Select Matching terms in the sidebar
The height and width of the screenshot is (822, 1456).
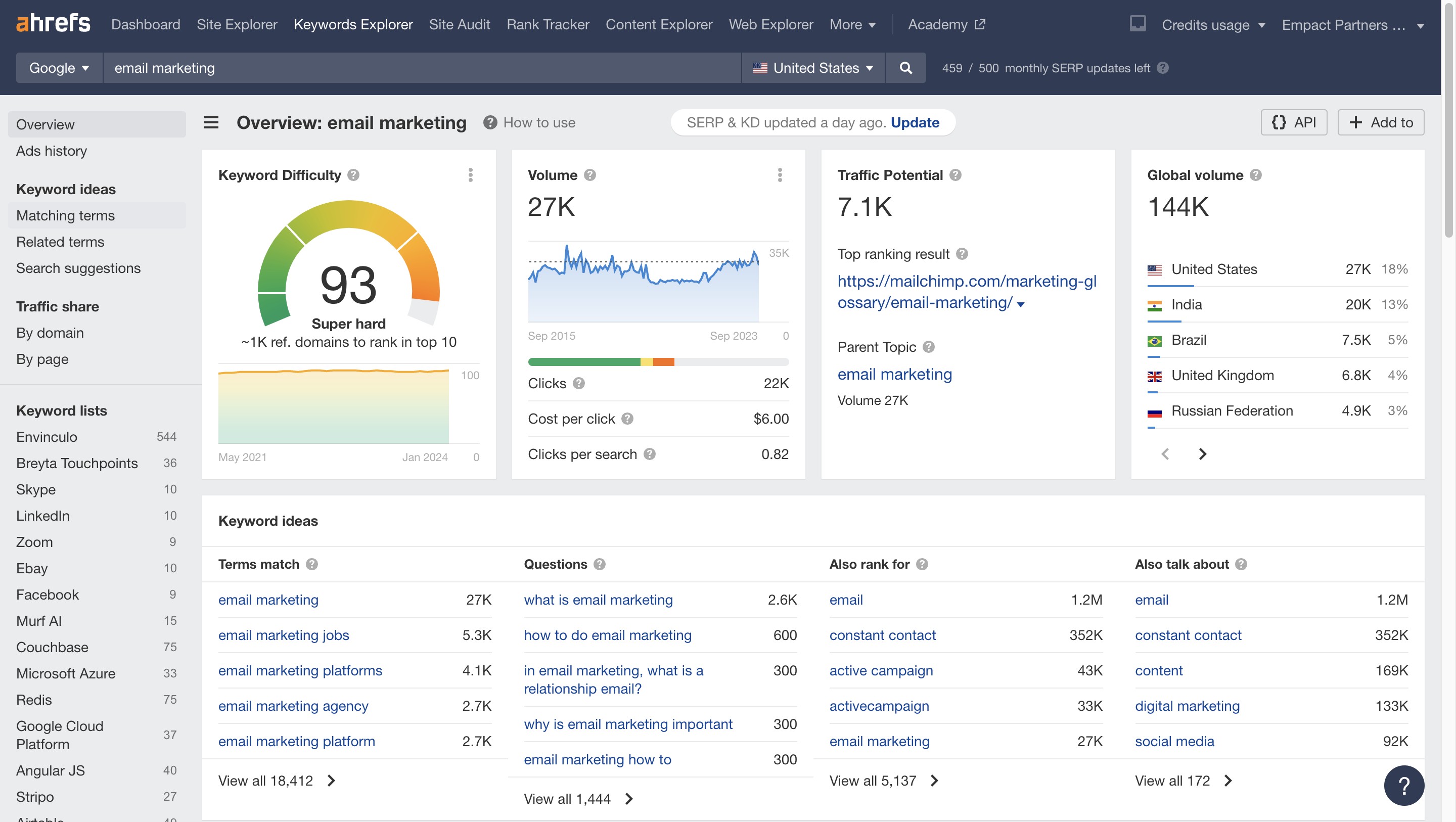(x=66, y=215)
